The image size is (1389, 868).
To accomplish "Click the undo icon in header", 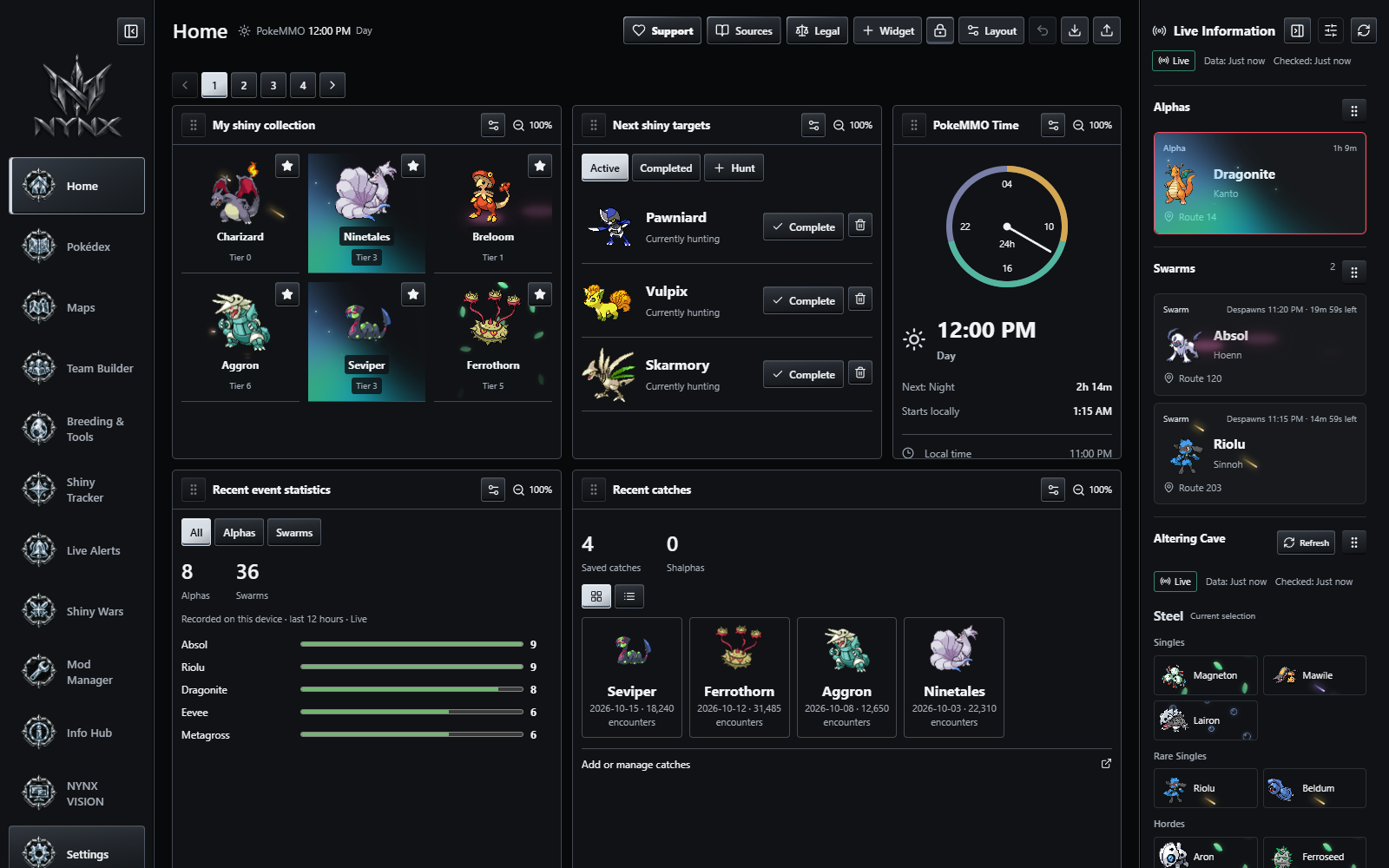I will point(1043,30).
